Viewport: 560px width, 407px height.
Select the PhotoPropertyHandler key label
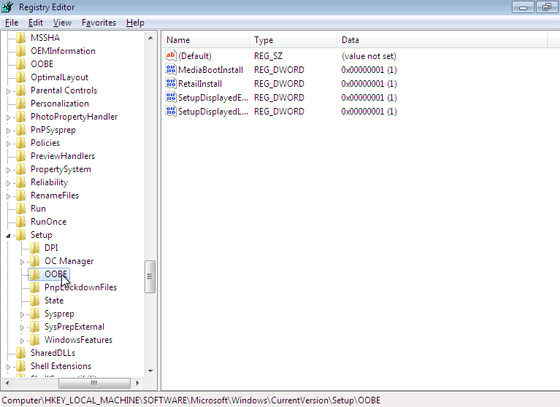74,117
